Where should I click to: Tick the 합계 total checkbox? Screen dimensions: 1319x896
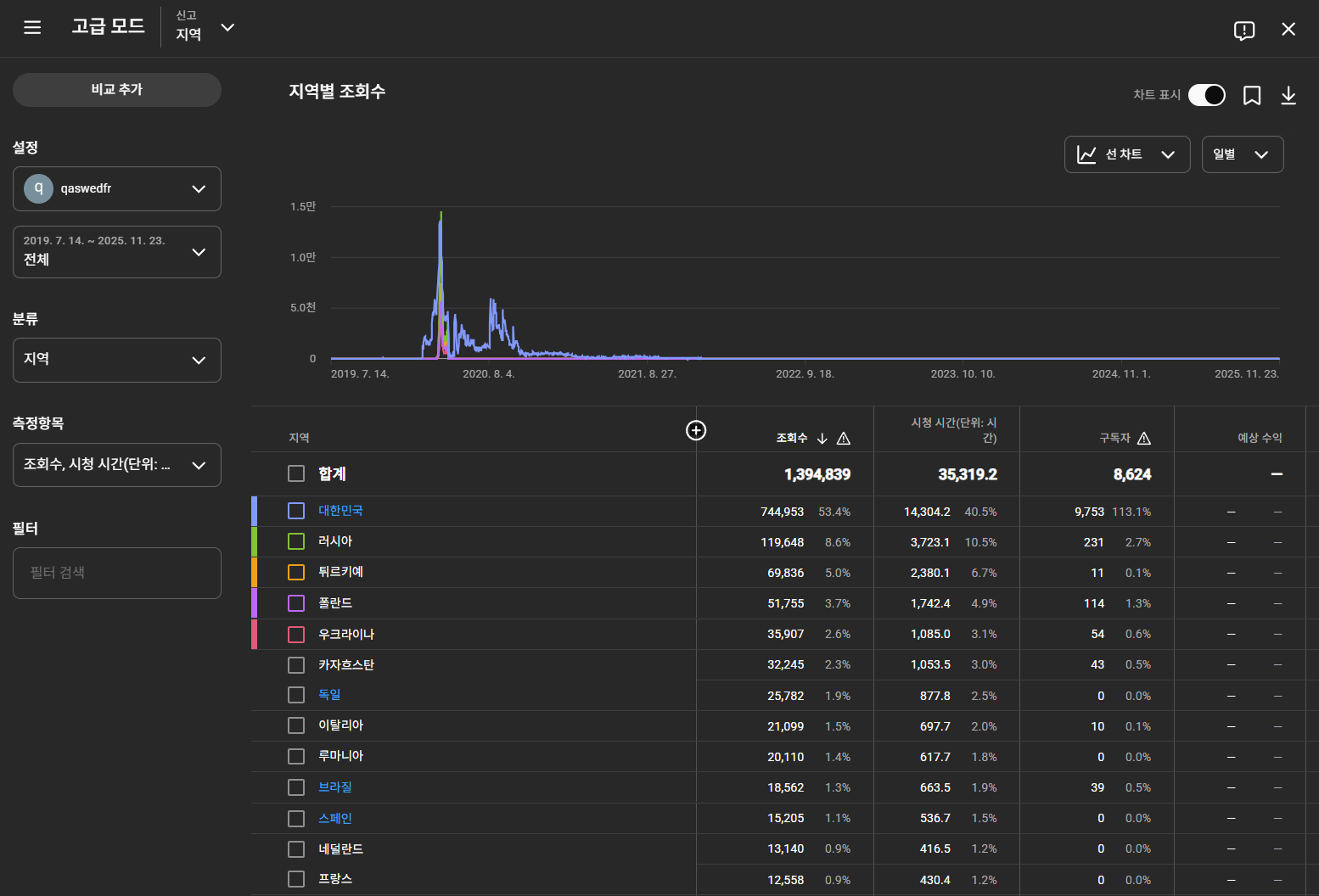tap(296, 473)
